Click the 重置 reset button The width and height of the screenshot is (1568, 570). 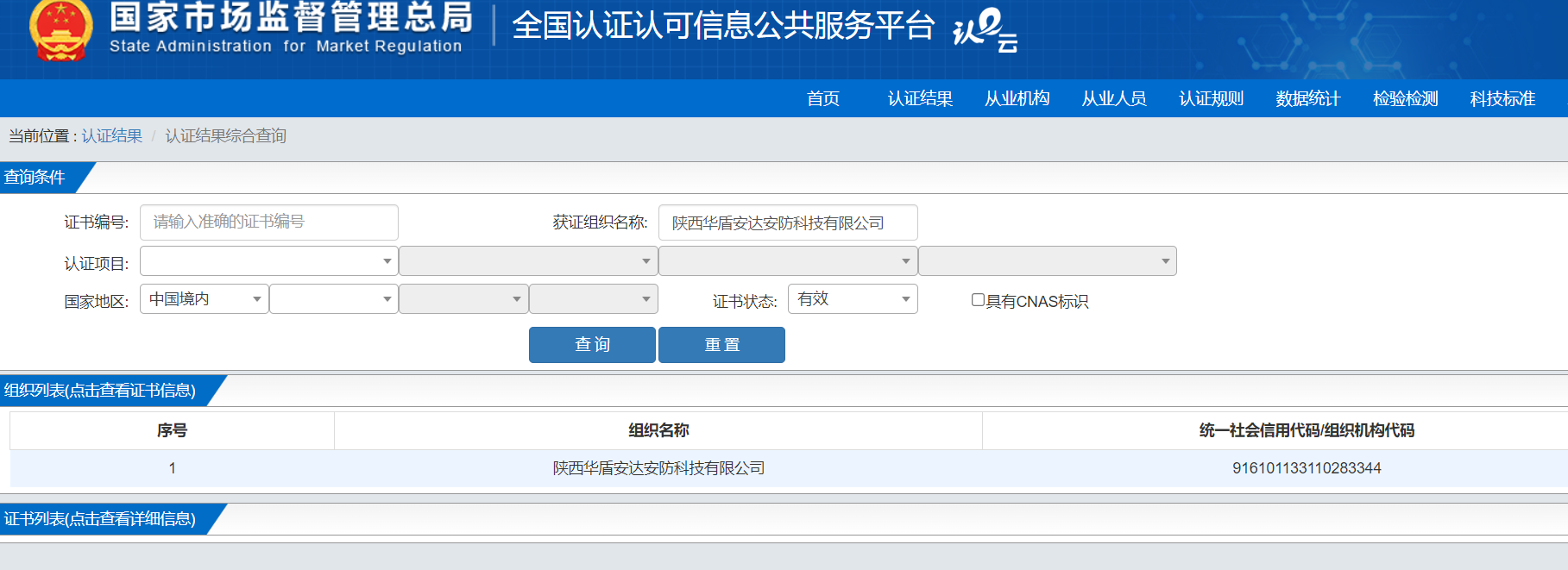point(721,345)
